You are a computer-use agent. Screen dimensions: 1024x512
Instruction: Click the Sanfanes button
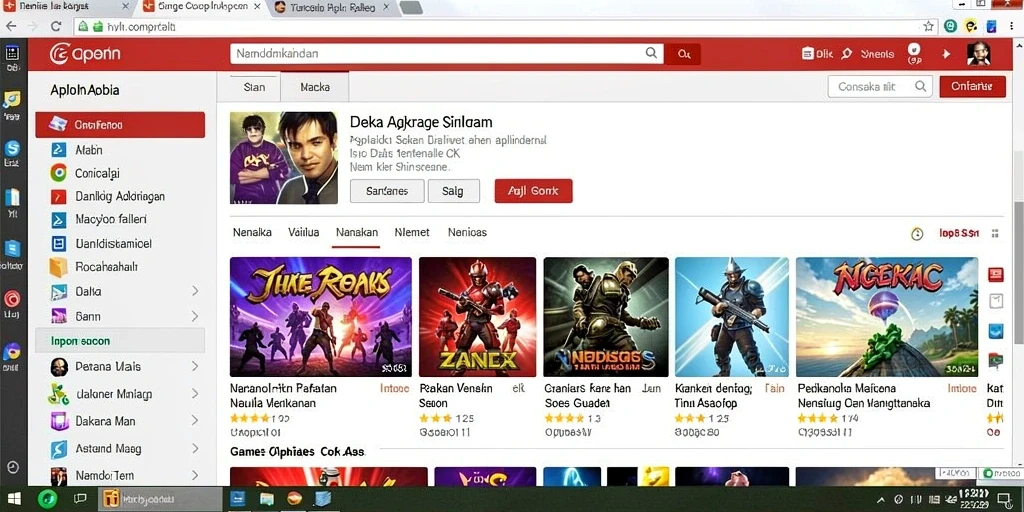click(x=387, y=191)
